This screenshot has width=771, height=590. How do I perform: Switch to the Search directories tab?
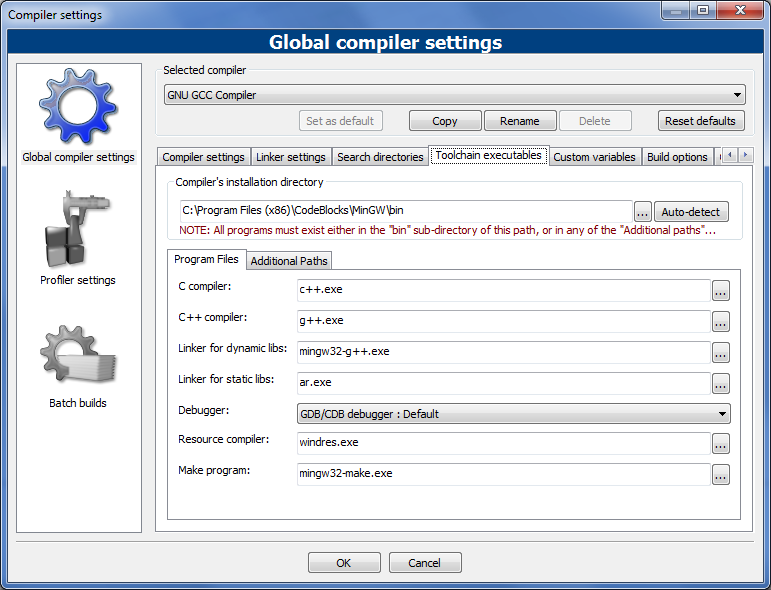point(380,157)
